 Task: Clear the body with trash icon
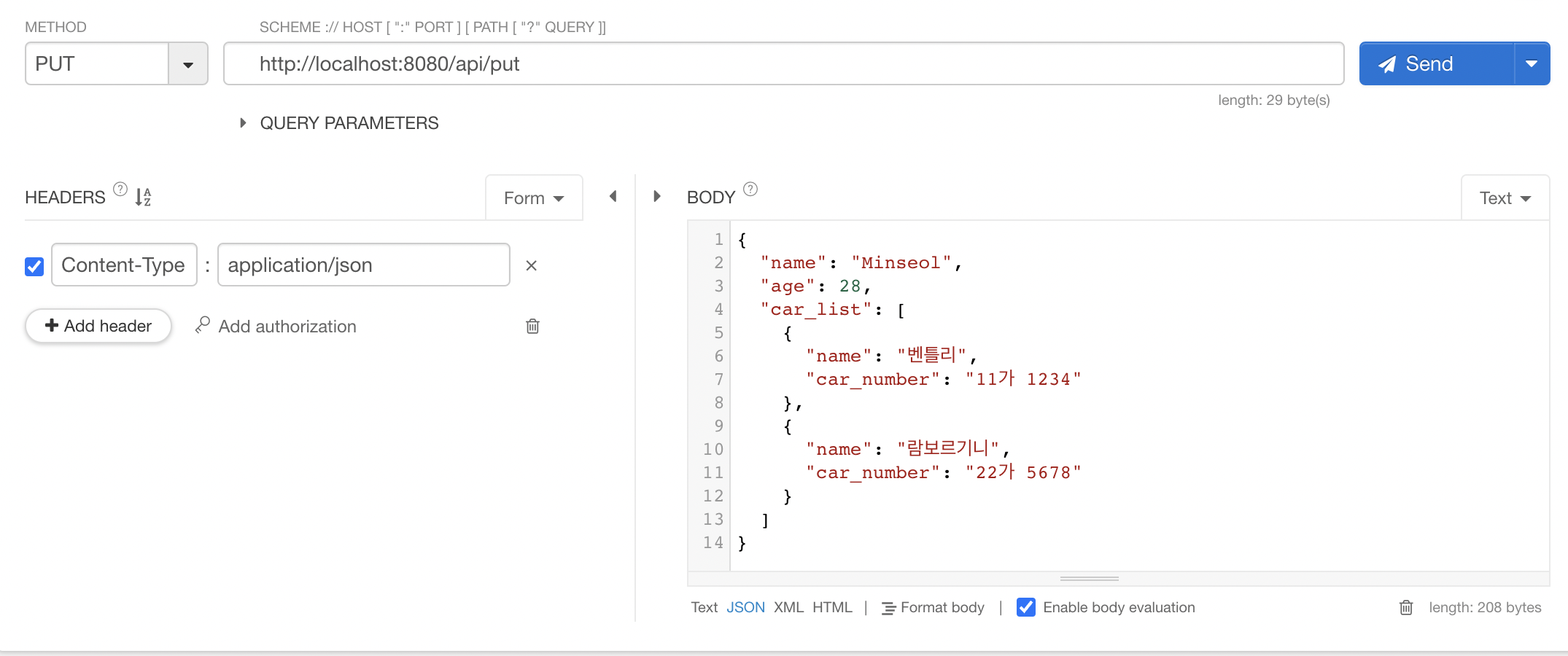[x=1407, y=607]
